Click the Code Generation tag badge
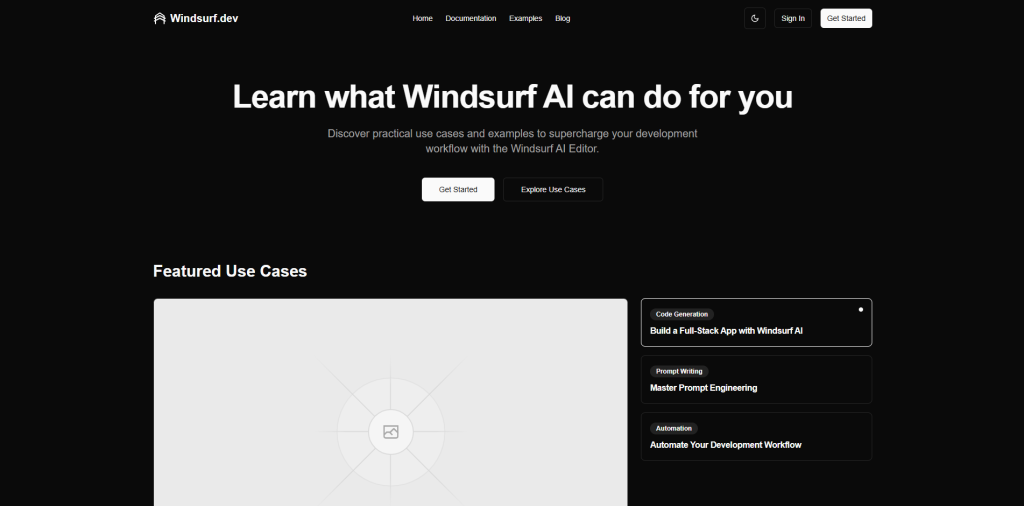The height and width of the screenshot is (506, 1024). coord(682,314)
